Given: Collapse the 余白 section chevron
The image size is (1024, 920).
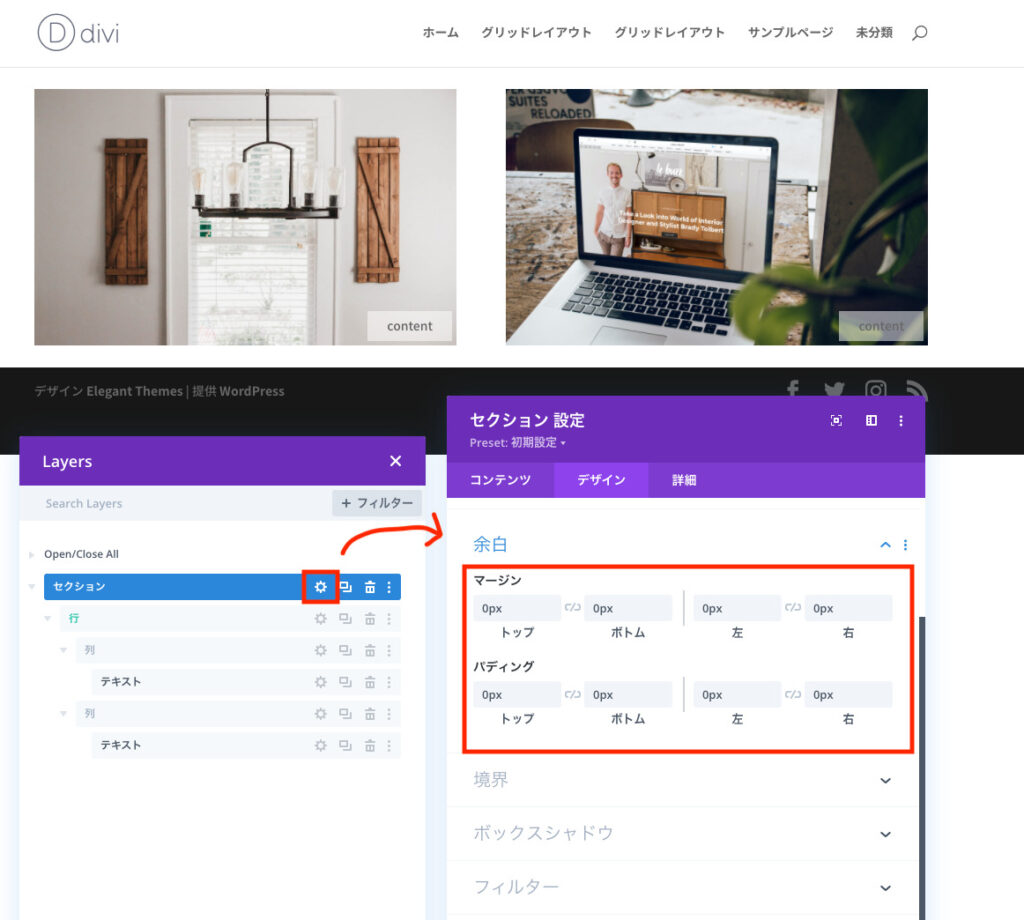Looking at the screenshot, I should 885,545.
